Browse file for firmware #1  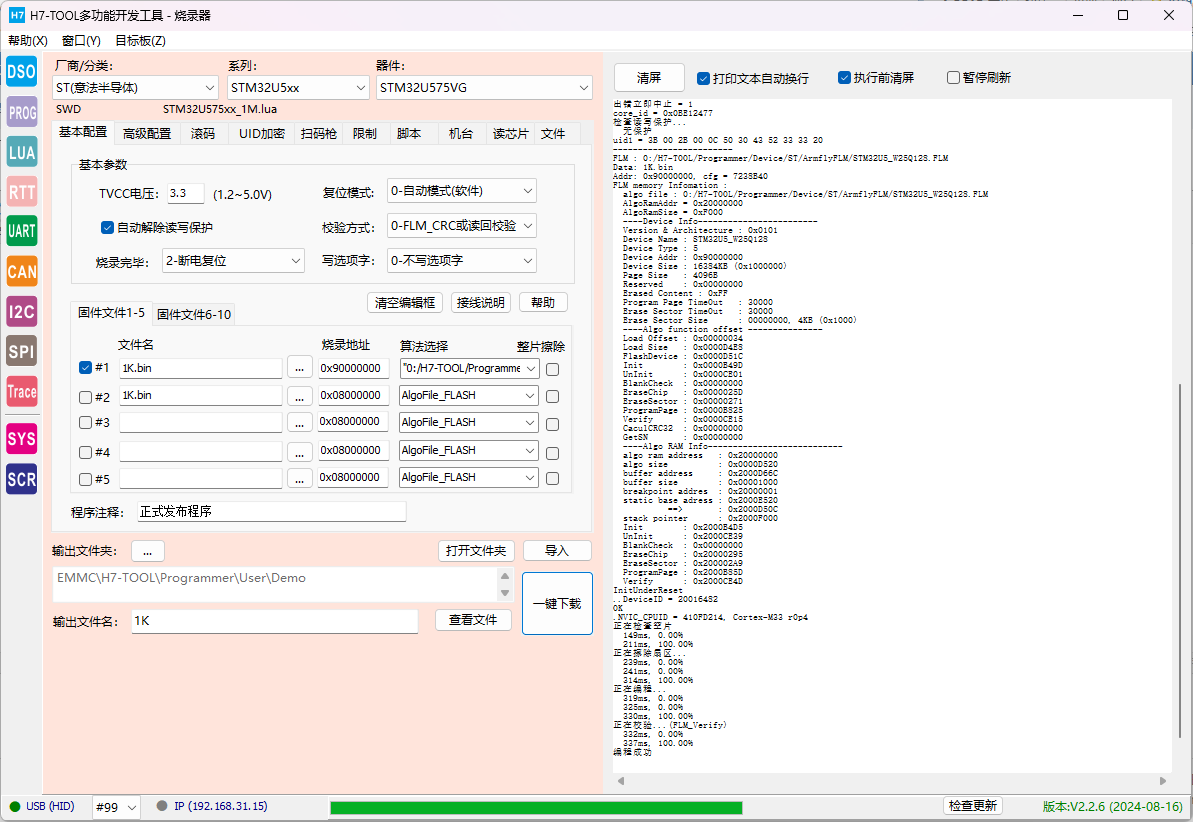click(300, 368)
